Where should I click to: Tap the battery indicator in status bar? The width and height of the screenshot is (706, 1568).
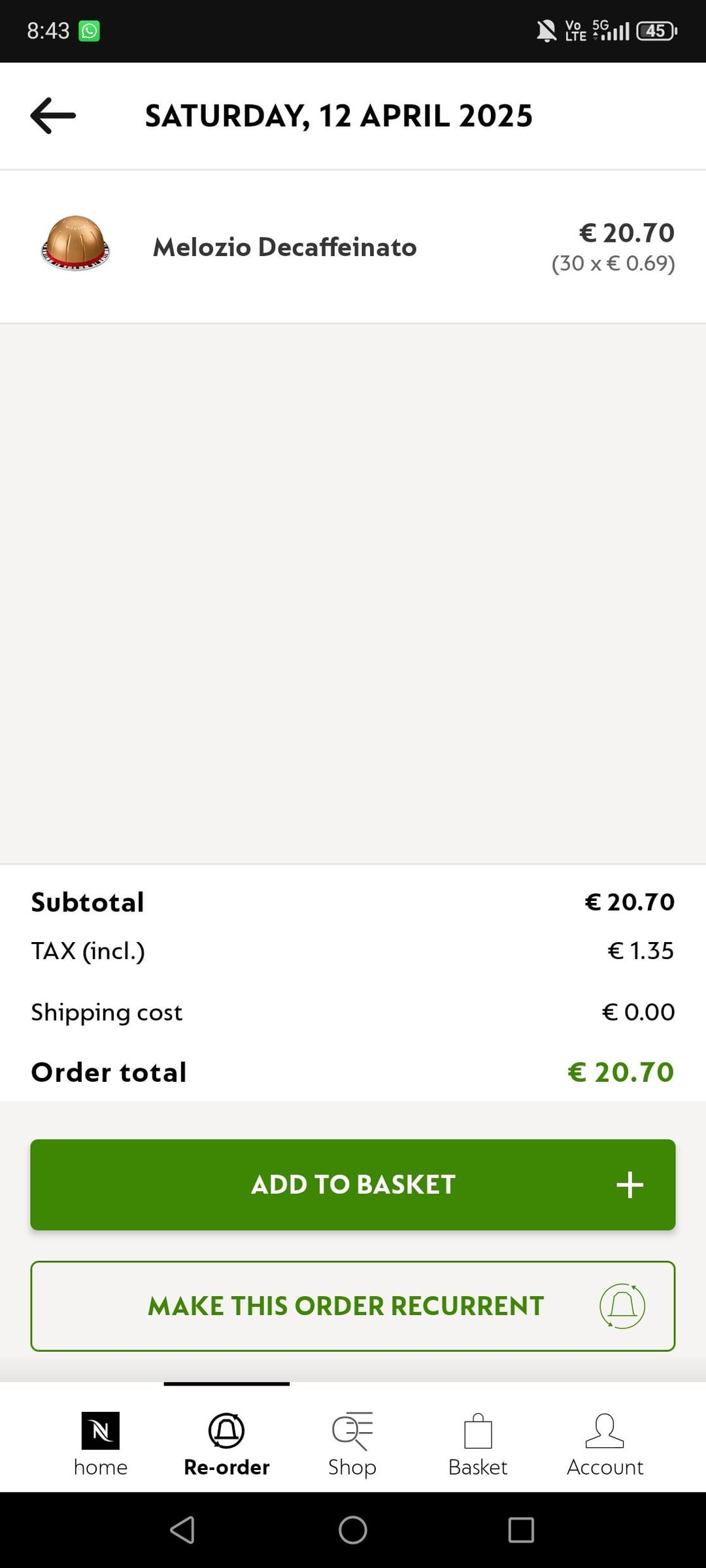656,31
